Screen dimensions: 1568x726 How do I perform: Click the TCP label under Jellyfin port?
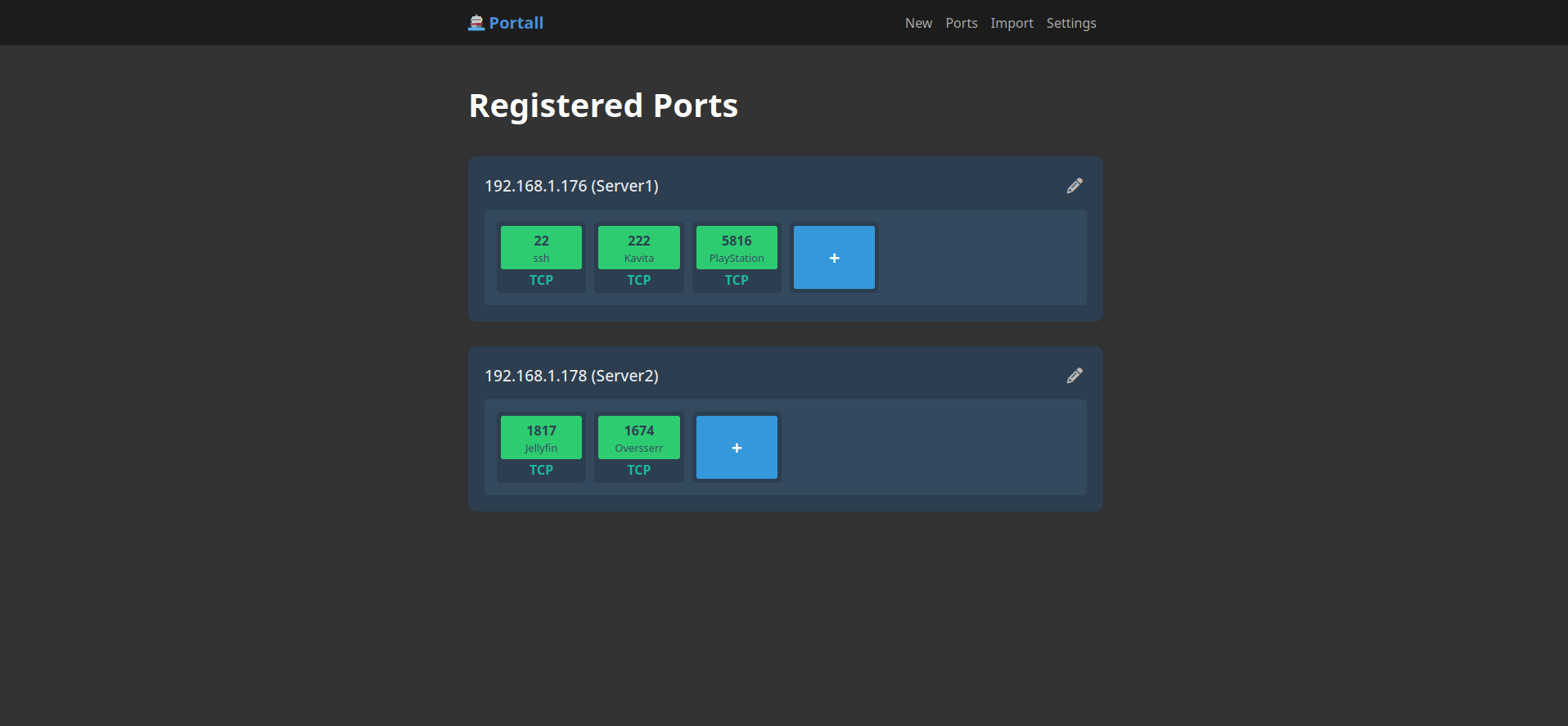coord(541,470)
